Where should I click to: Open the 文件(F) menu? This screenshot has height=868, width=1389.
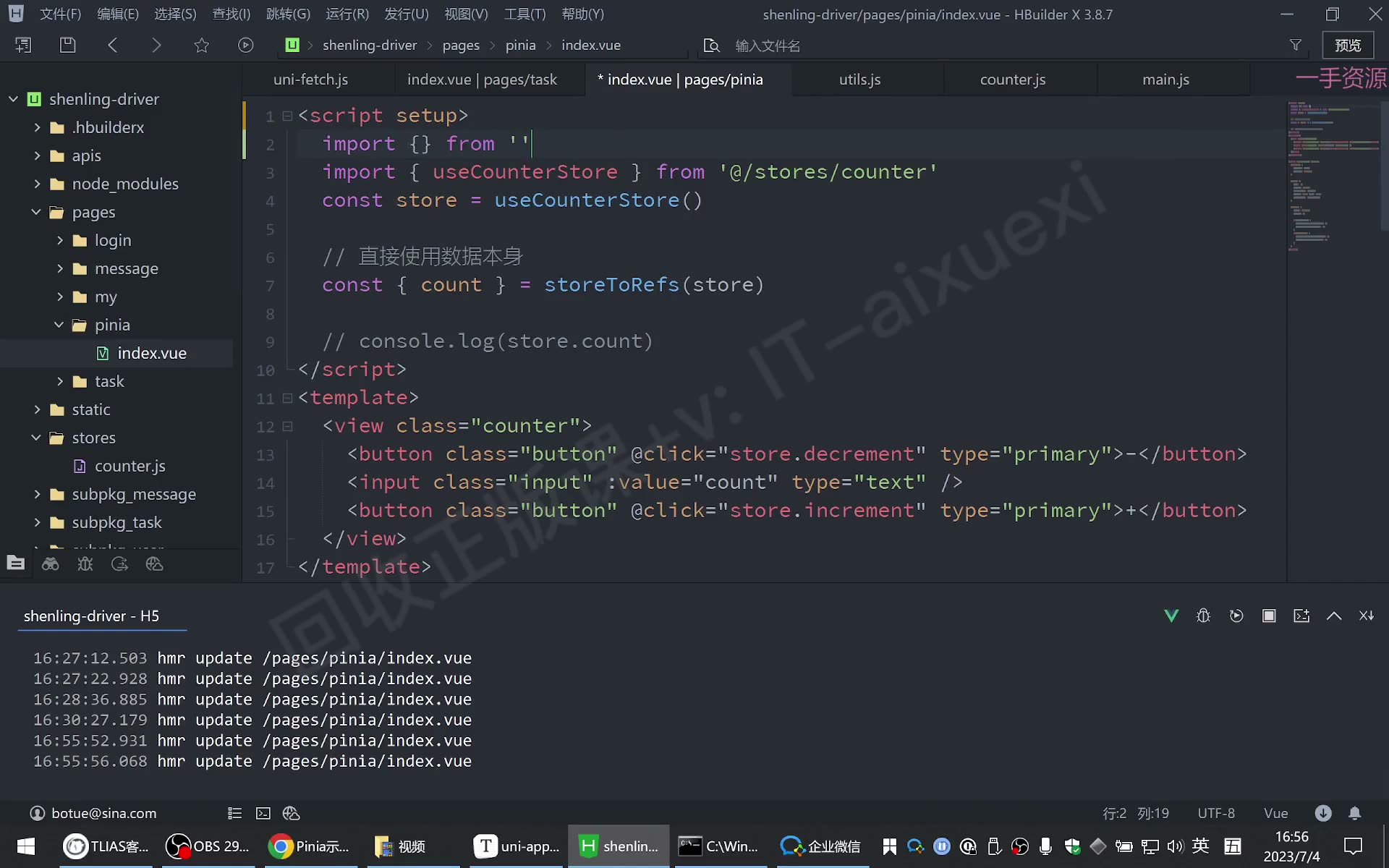click(60, 14)
